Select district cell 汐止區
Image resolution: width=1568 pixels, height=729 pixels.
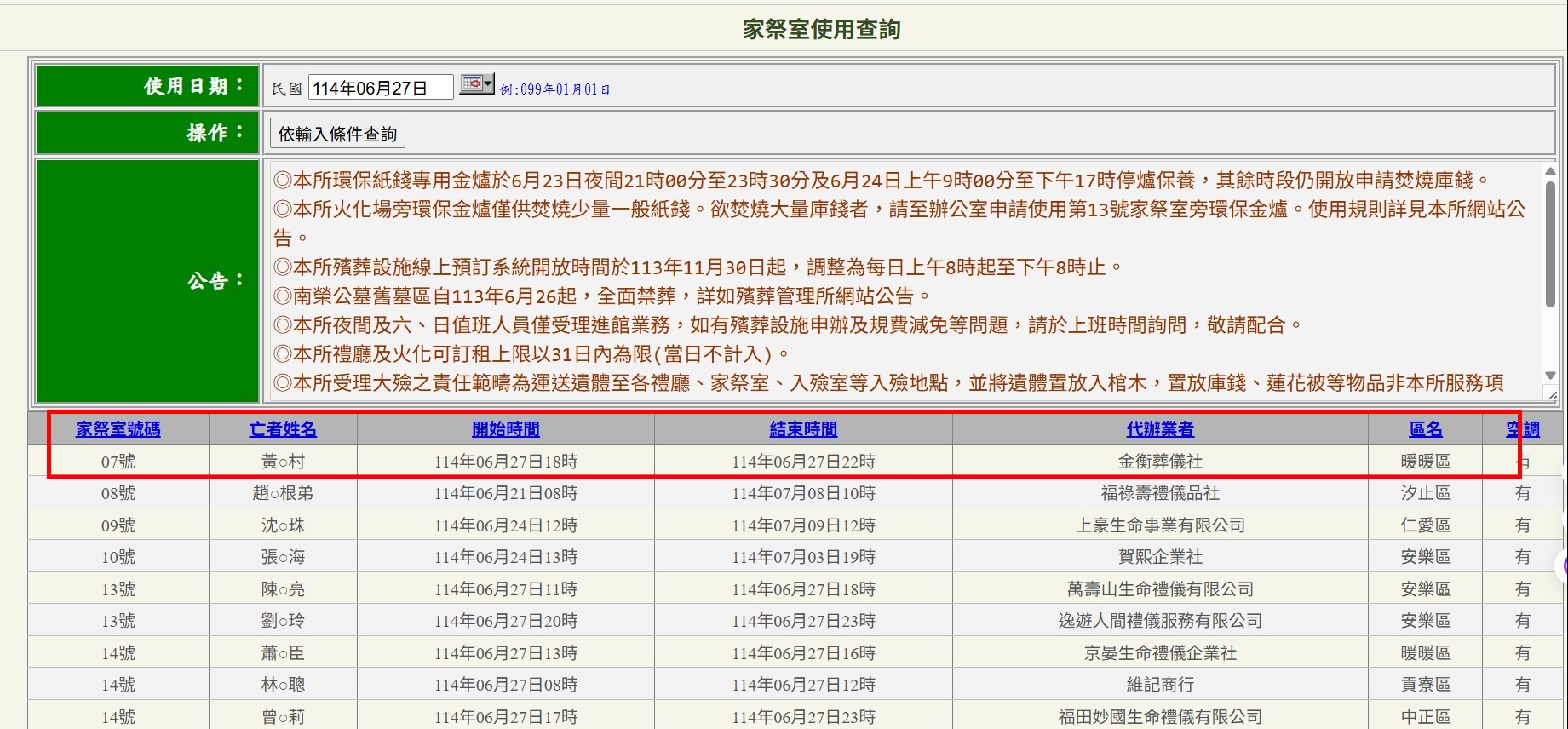click(x=1426, y=493)
